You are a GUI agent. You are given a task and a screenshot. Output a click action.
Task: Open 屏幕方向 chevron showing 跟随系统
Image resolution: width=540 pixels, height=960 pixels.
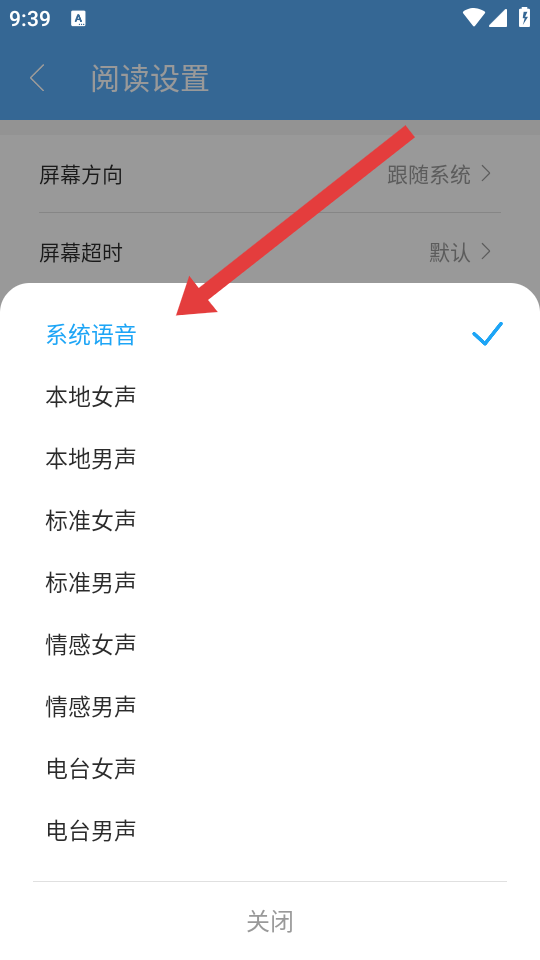tap(486, 174)
